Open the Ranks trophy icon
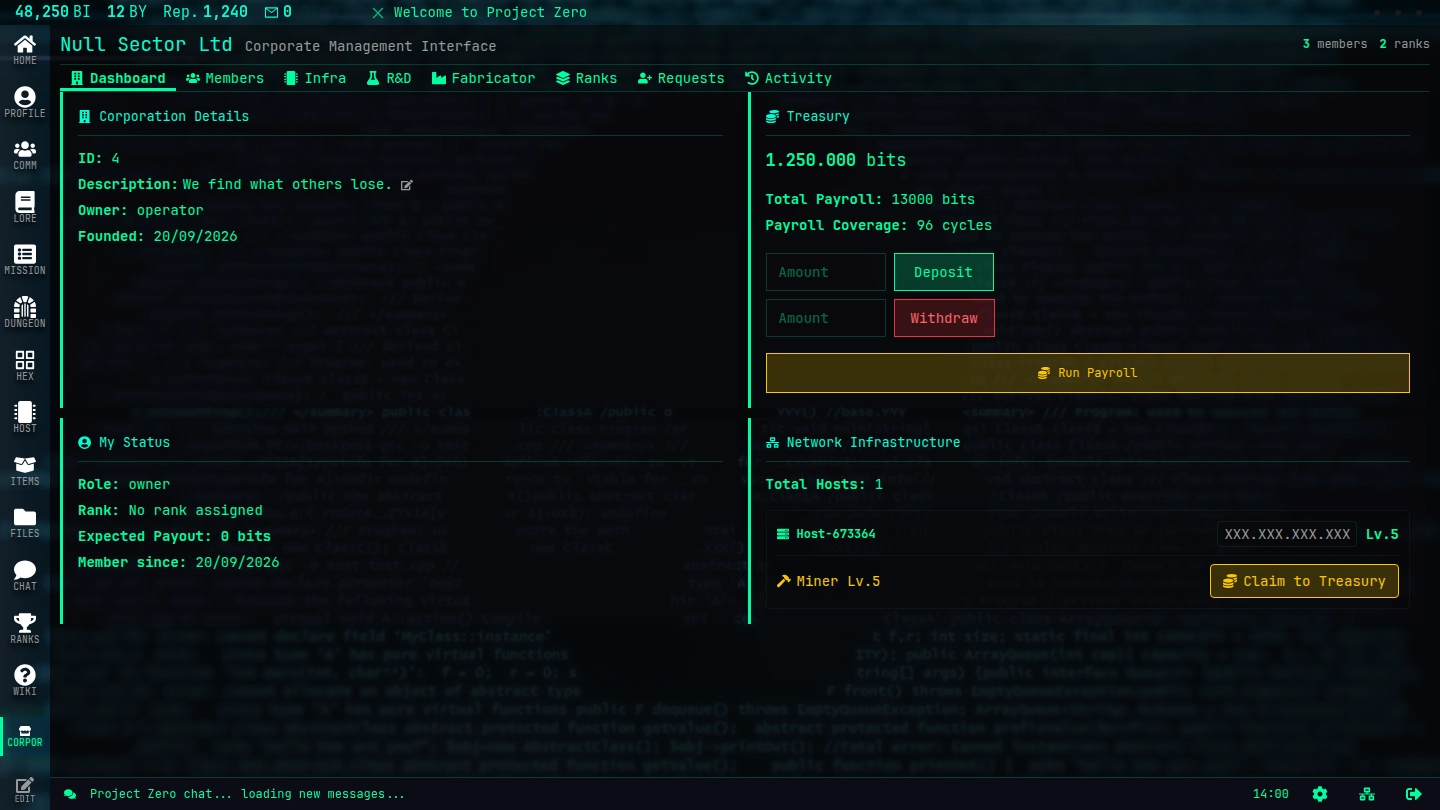1440x810 pixels. pos(25,628)
